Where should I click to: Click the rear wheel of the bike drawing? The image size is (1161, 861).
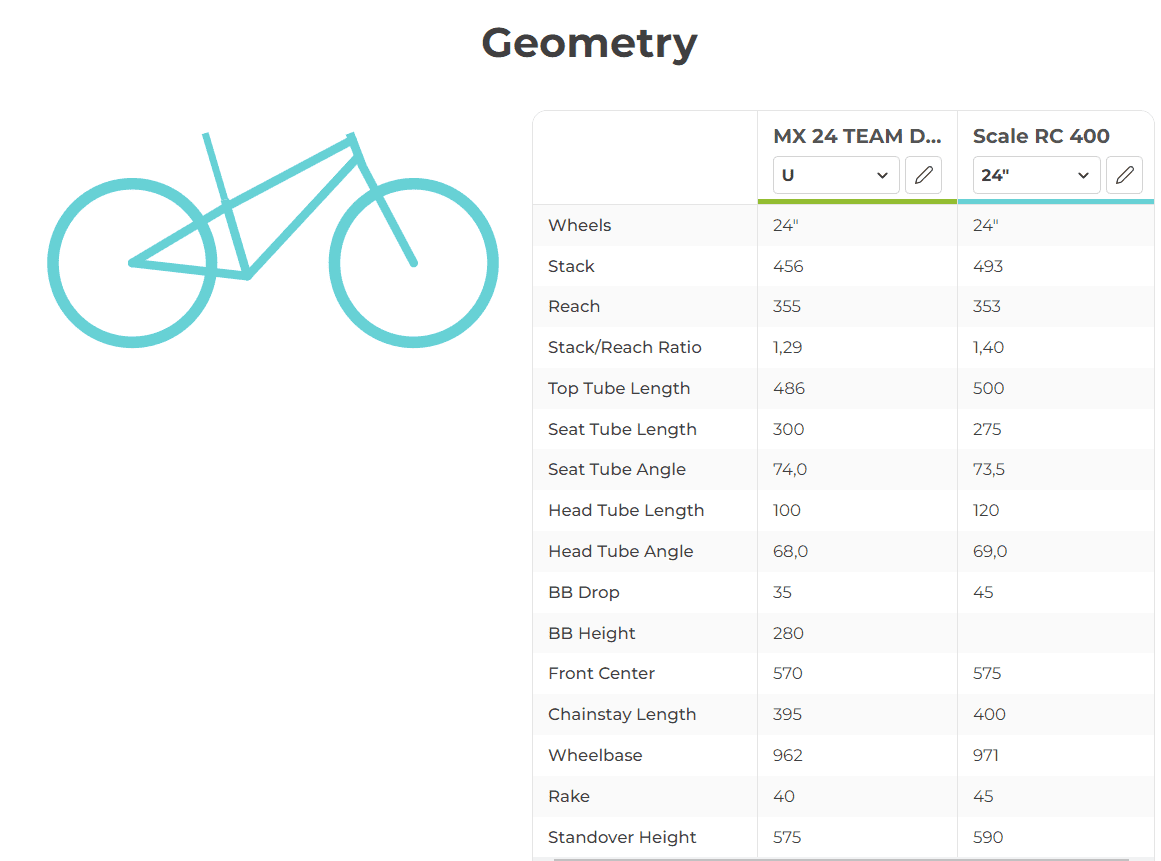click(x=133, y=262)
